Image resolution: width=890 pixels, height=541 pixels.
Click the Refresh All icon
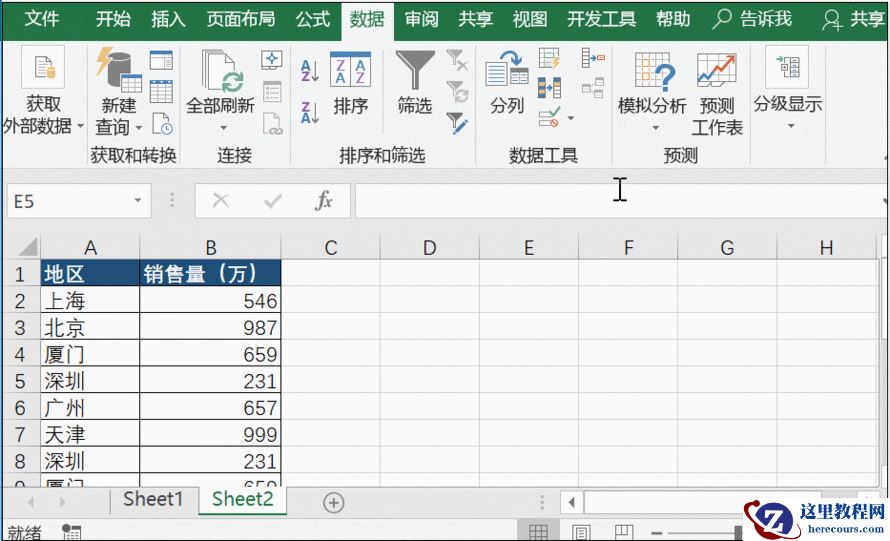tap(221, 70)
